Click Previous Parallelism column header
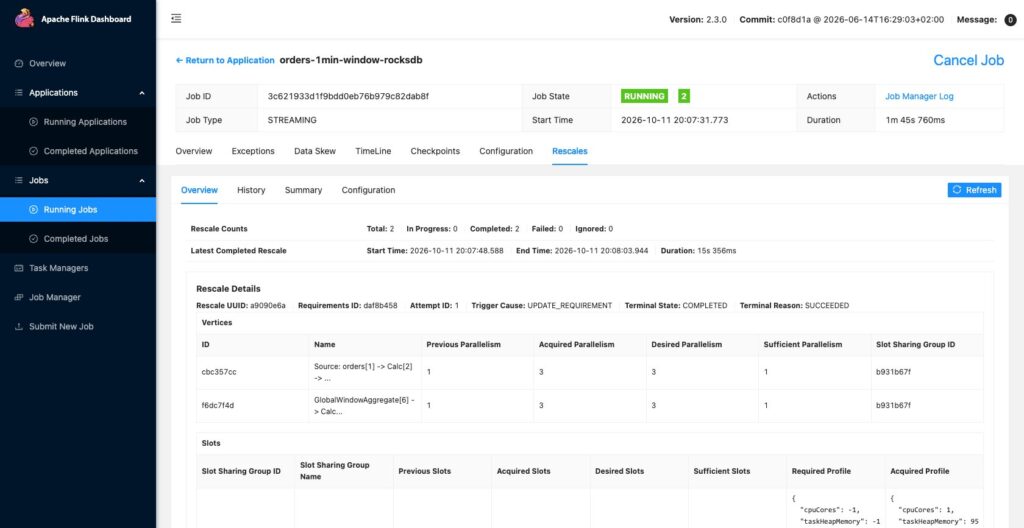 pos(464,344)
